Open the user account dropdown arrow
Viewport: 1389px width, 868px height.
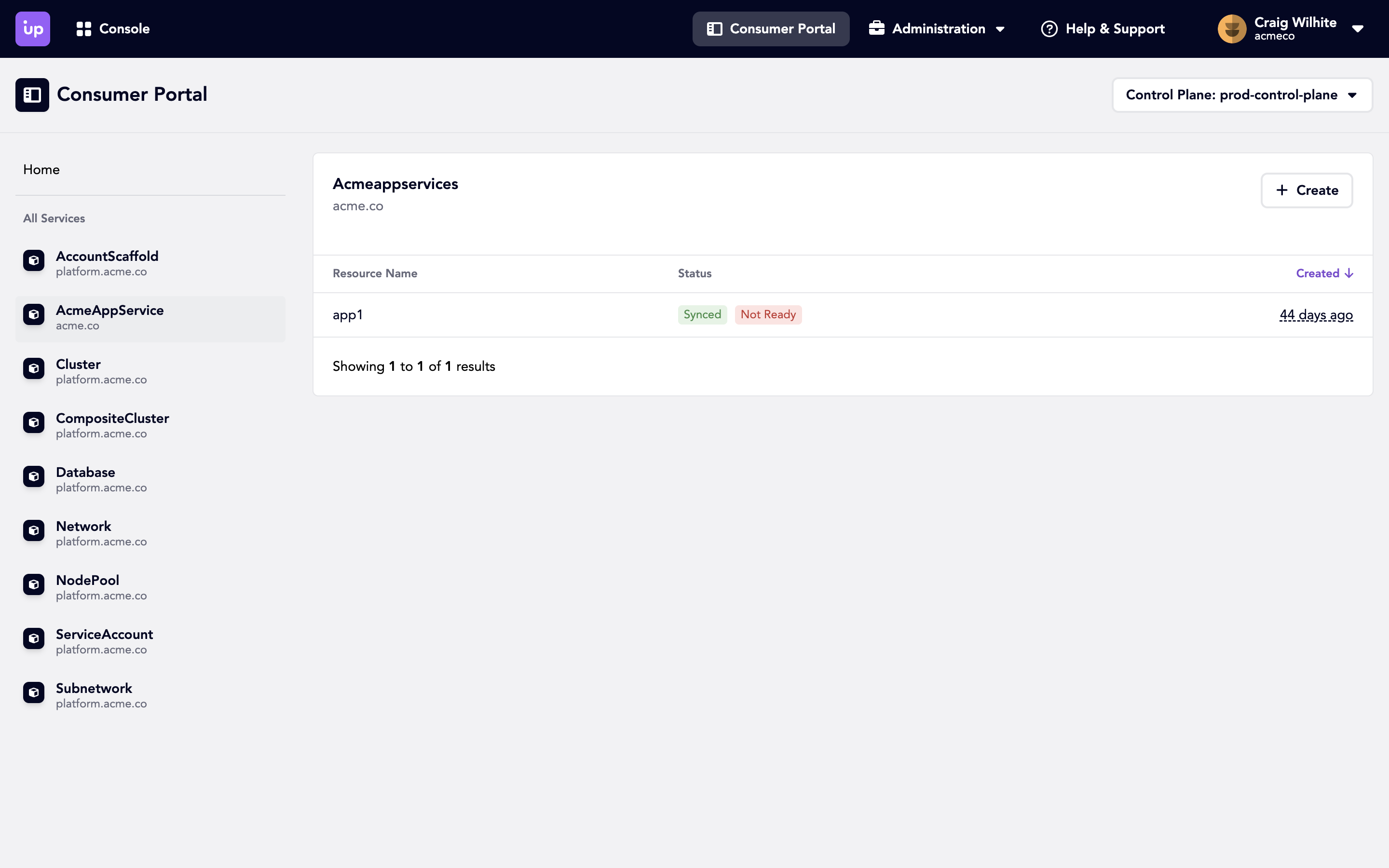point(1358,29)
